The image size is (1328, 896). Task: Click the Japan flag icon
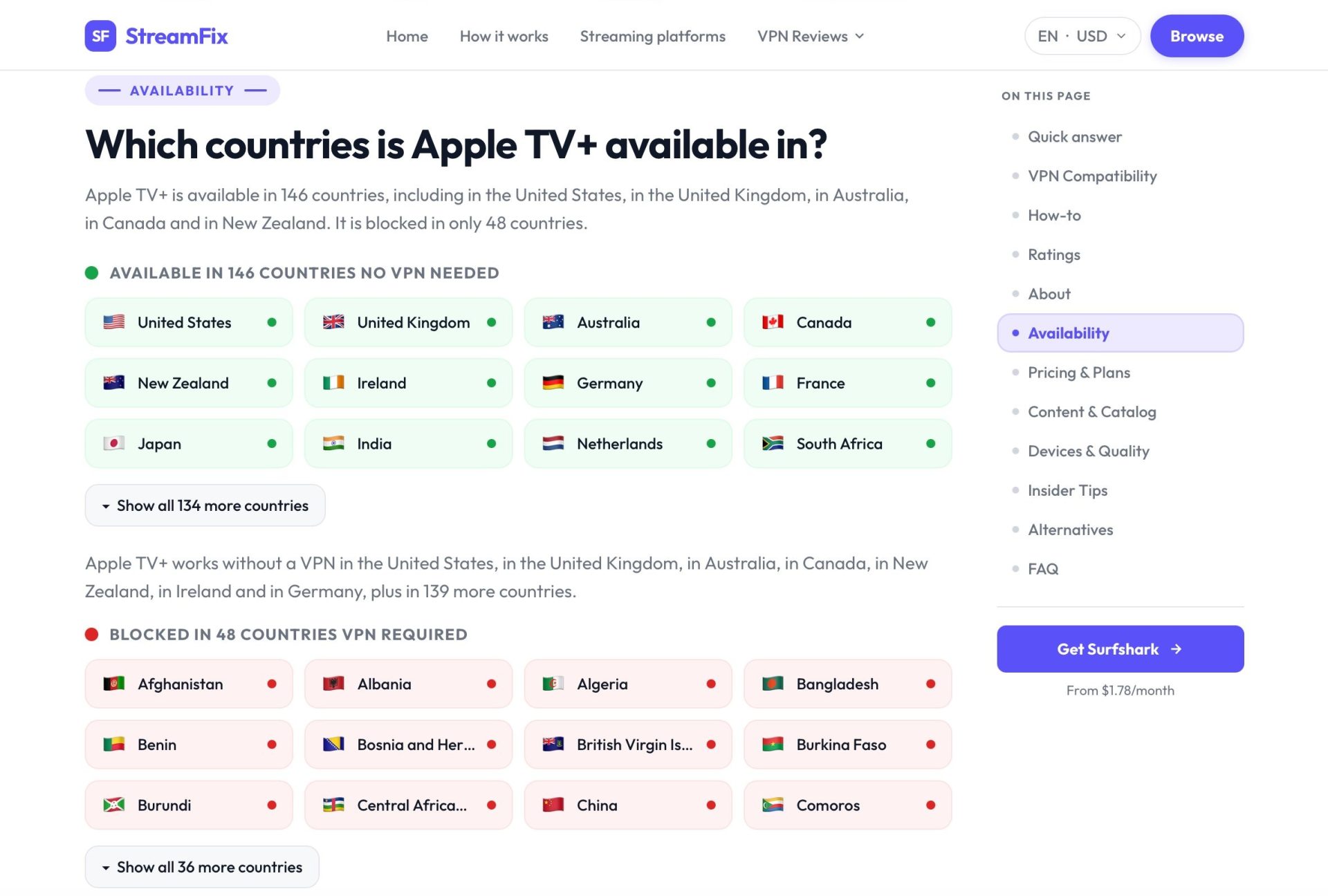tap(114, 443)
